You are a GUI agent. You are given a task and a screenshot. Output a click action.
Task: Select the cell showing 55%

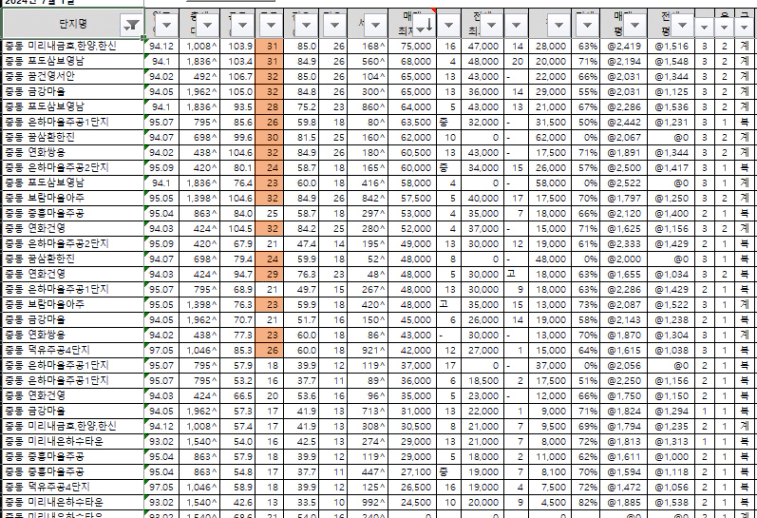(586, 92)
